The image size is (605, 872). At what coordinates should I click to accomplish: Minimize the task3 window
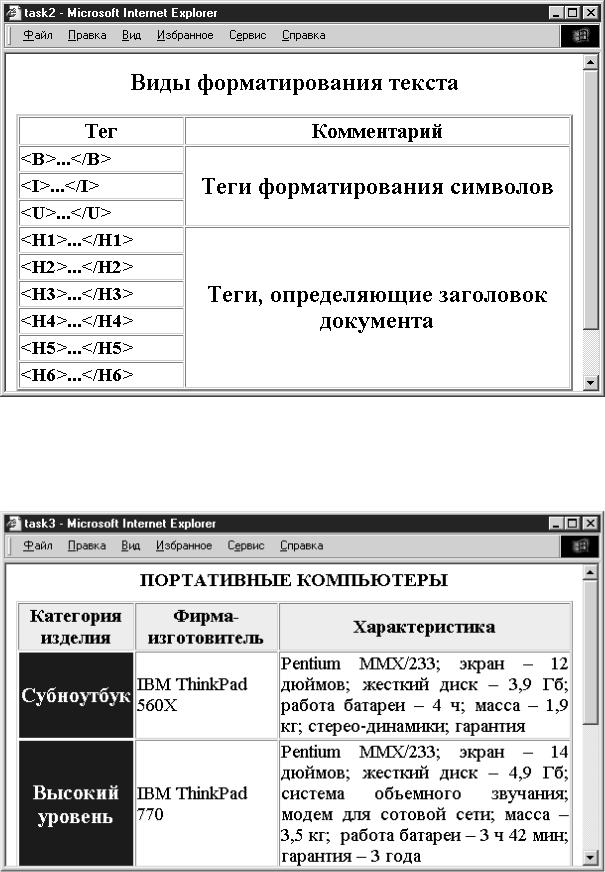(x=556, y=523)
